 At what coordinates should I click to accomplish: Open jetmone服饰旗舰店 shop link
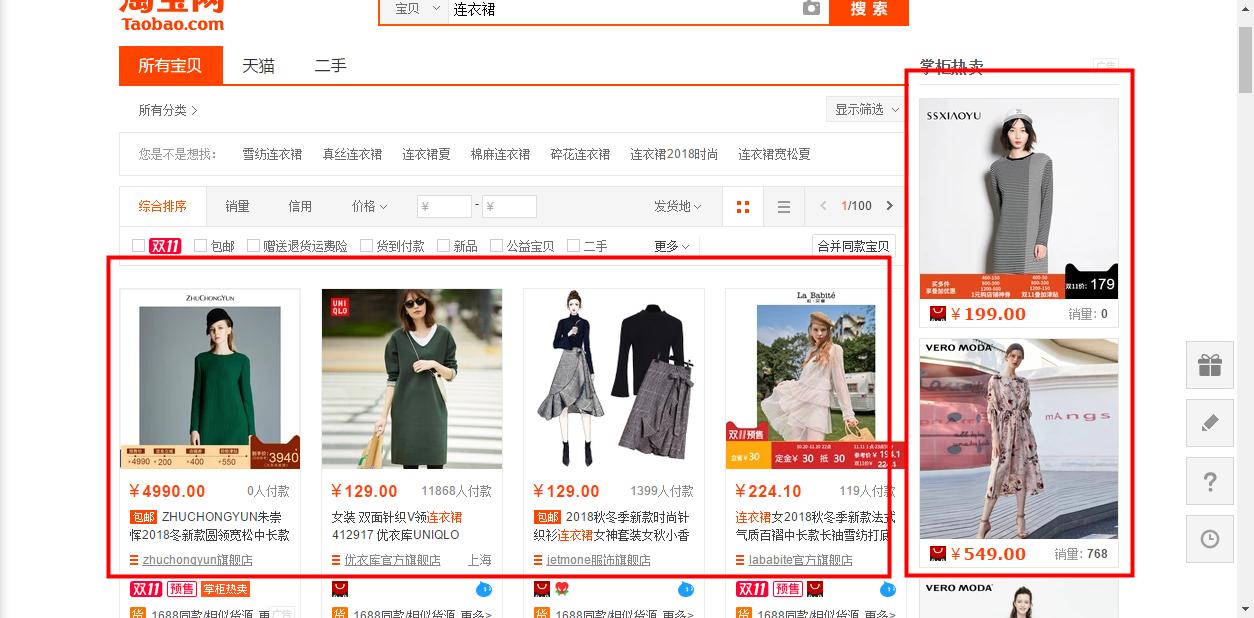coord(598,560)
